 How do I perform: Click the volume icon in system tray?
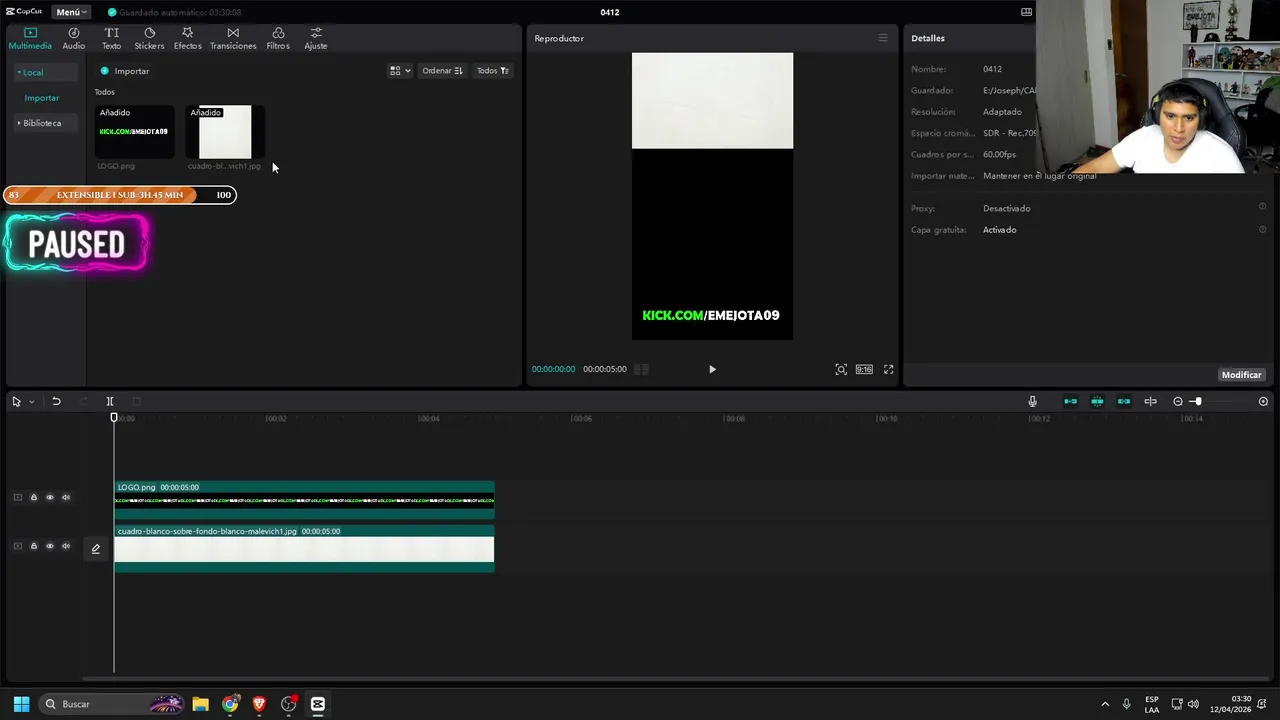point(1193,704)
